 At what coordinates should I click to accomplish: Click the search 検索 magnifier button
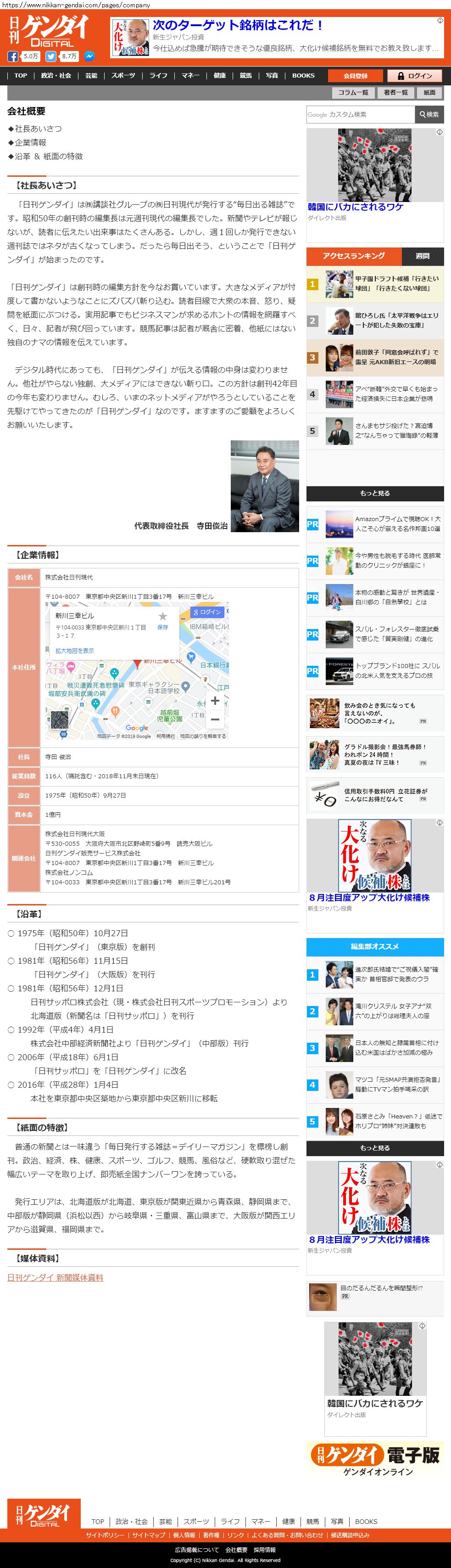point(429,114)
